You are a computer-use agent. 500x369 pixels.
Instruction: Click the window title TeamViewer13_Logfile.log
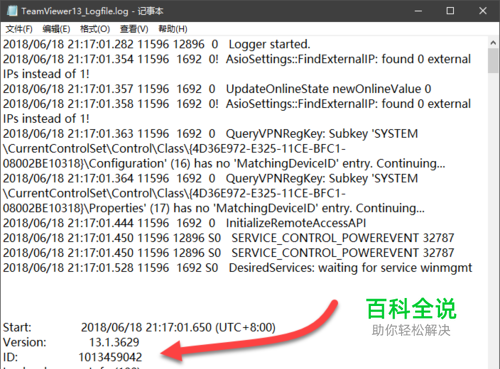pyautogui.click(x=75, y=11)
